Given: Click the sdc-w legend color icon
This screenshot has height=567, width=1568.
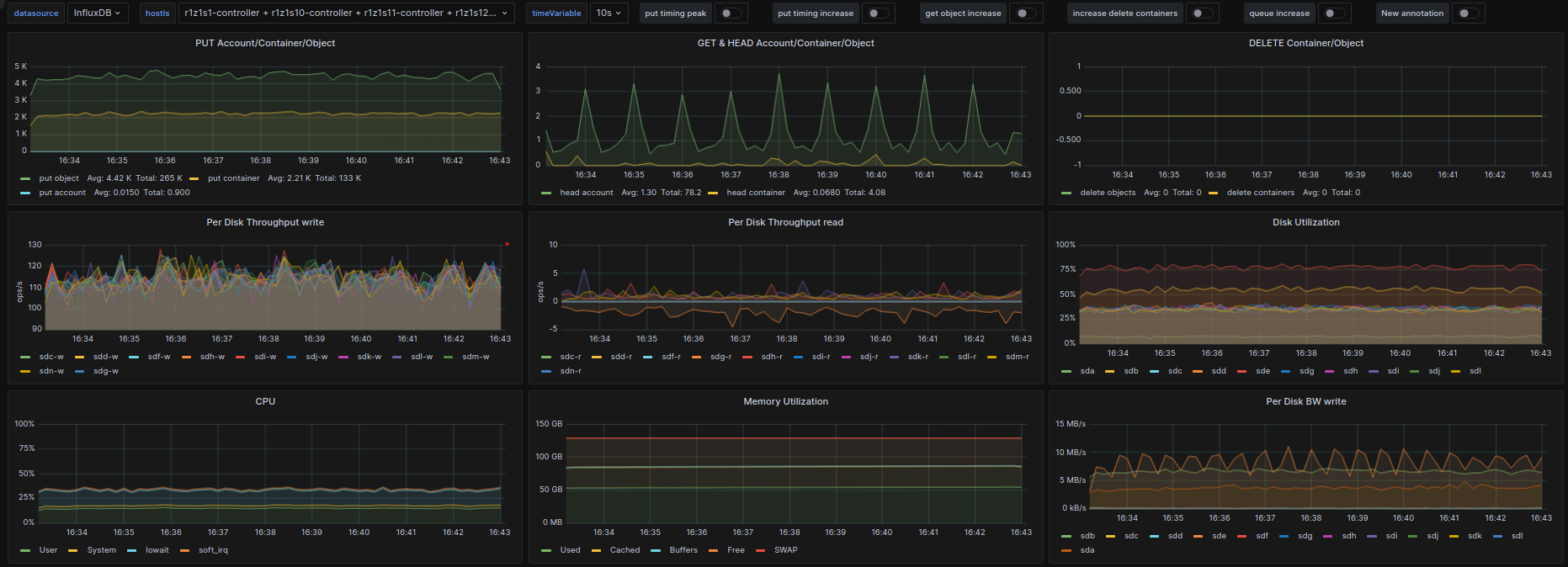Looking at the screenshot, I should click(x=25, y=358).
